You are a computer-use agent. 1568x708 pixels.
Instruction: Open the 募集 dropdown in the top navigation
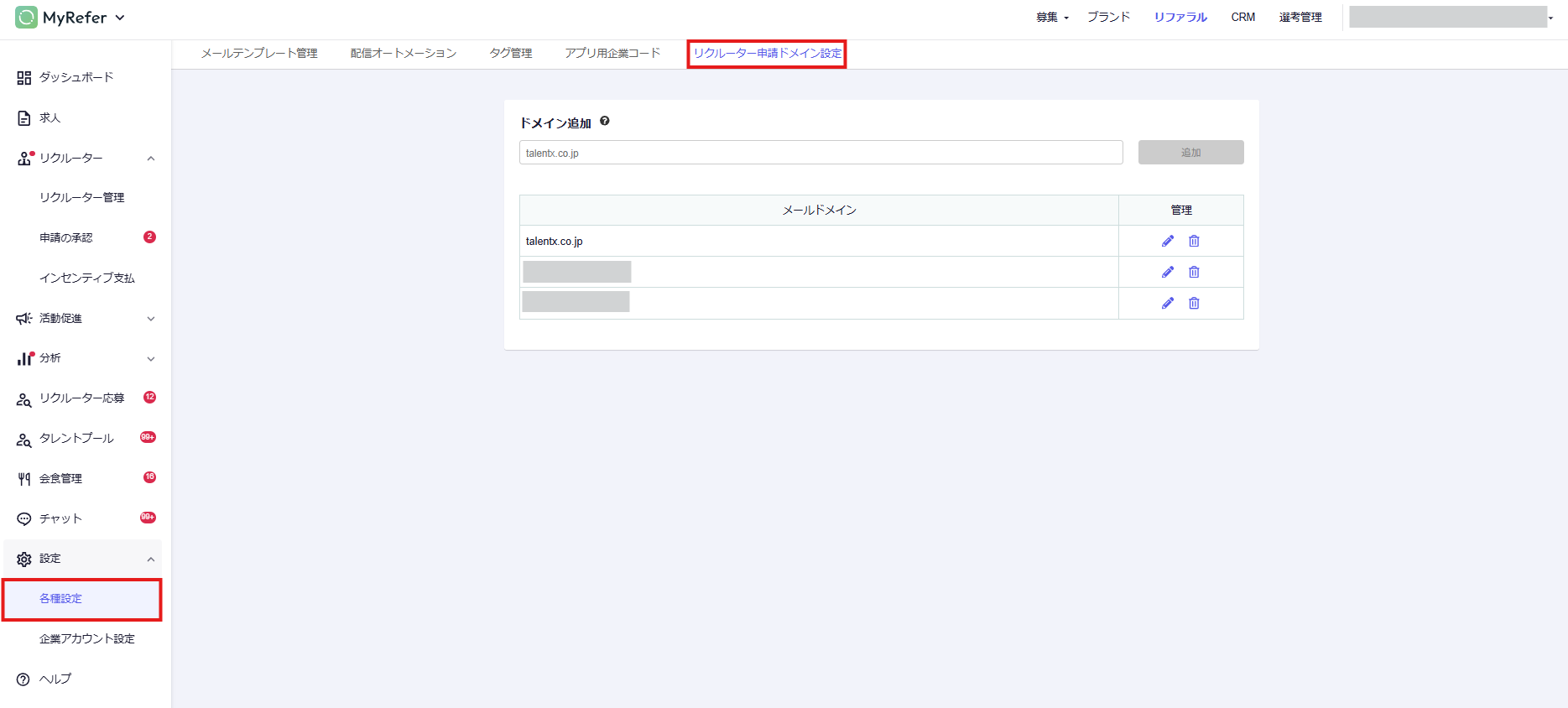click(x=1051, y=18)
